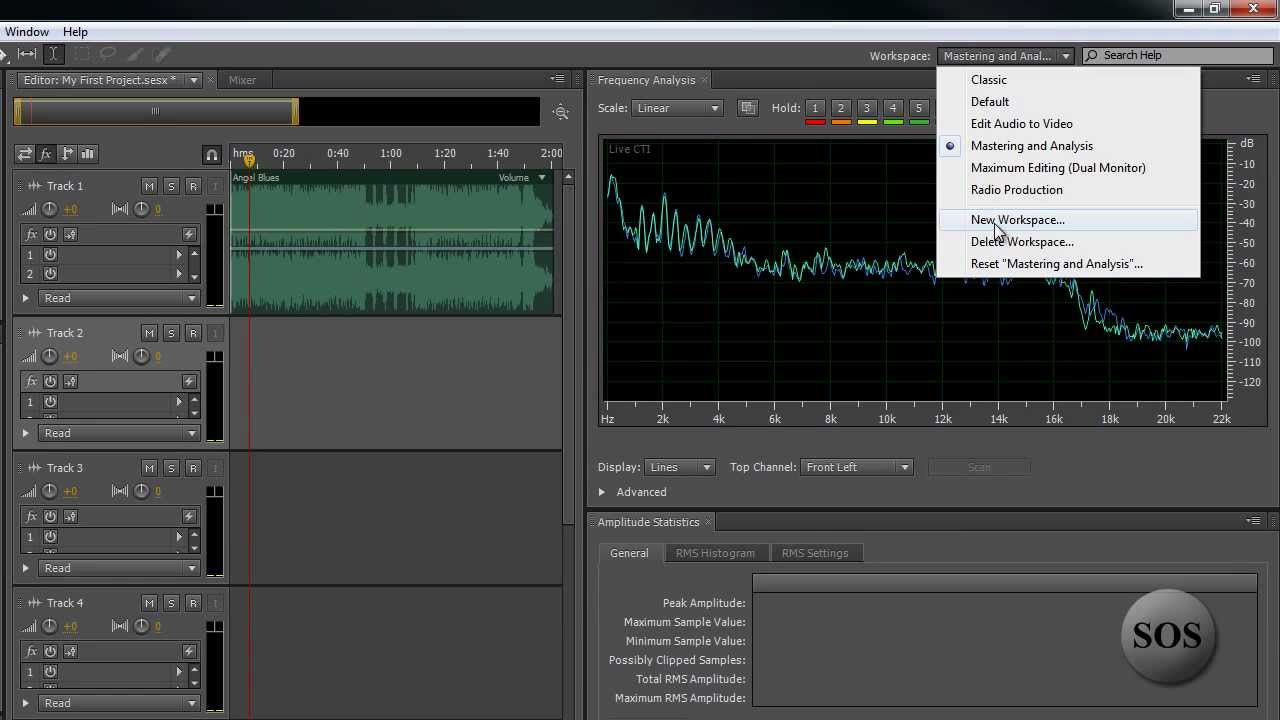Open Track 2 Read automation mode dropdown
Image resolution: width=1280 pixels, height=720 pixels.
(x=119, y=433)
